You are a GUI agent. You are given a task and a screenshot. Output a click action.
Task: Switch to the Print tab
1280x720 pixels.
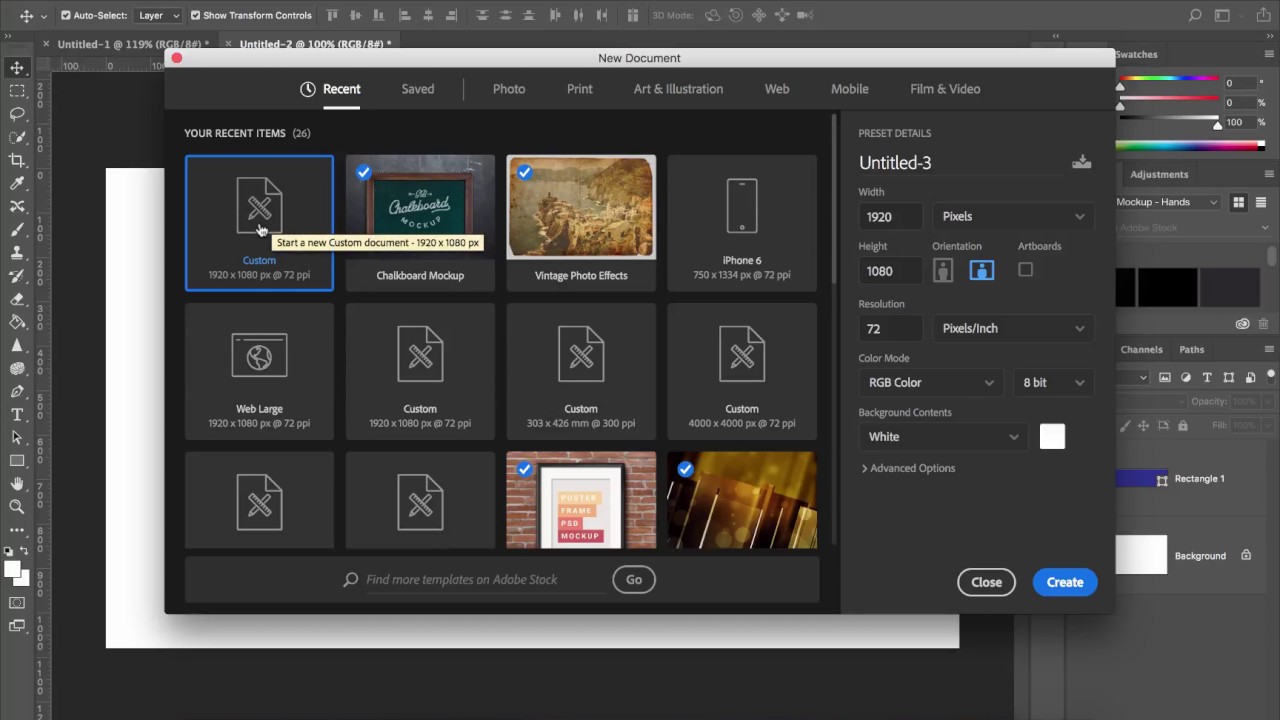[580, 89]
